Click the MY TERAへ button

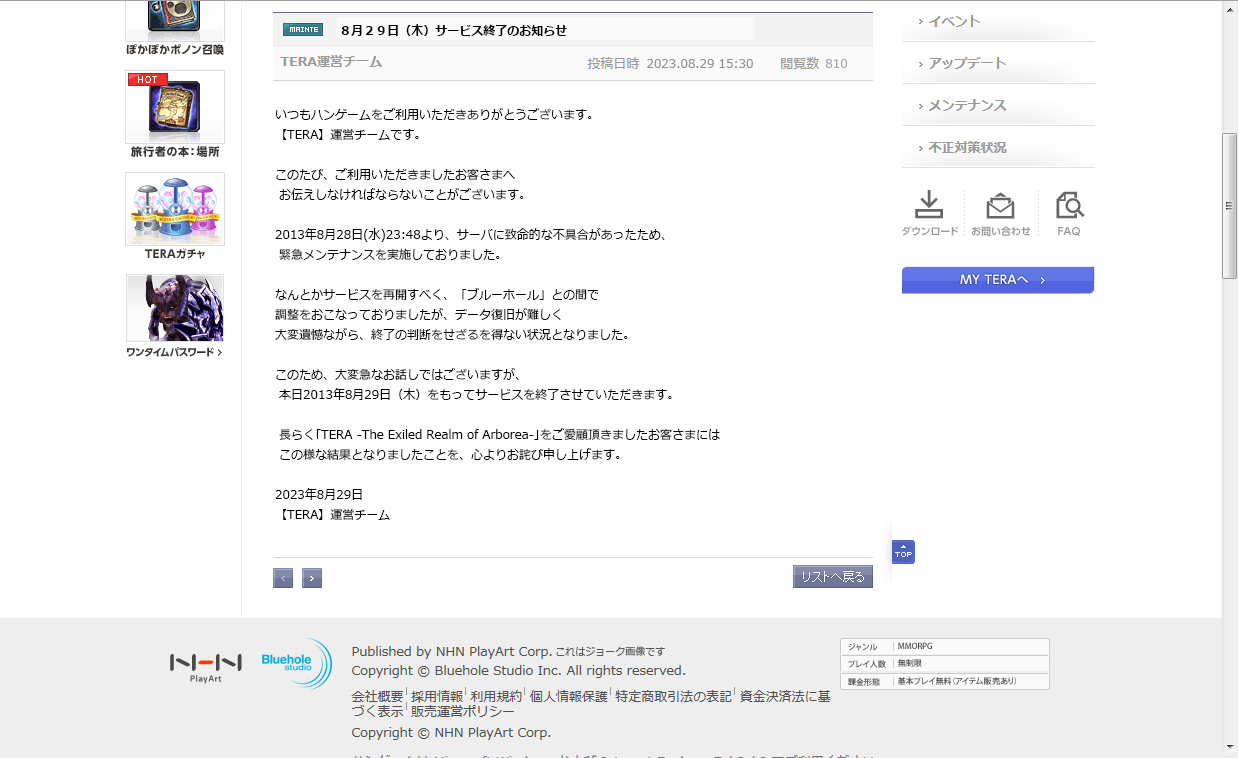pyautogui.click(x=998, y=280)
